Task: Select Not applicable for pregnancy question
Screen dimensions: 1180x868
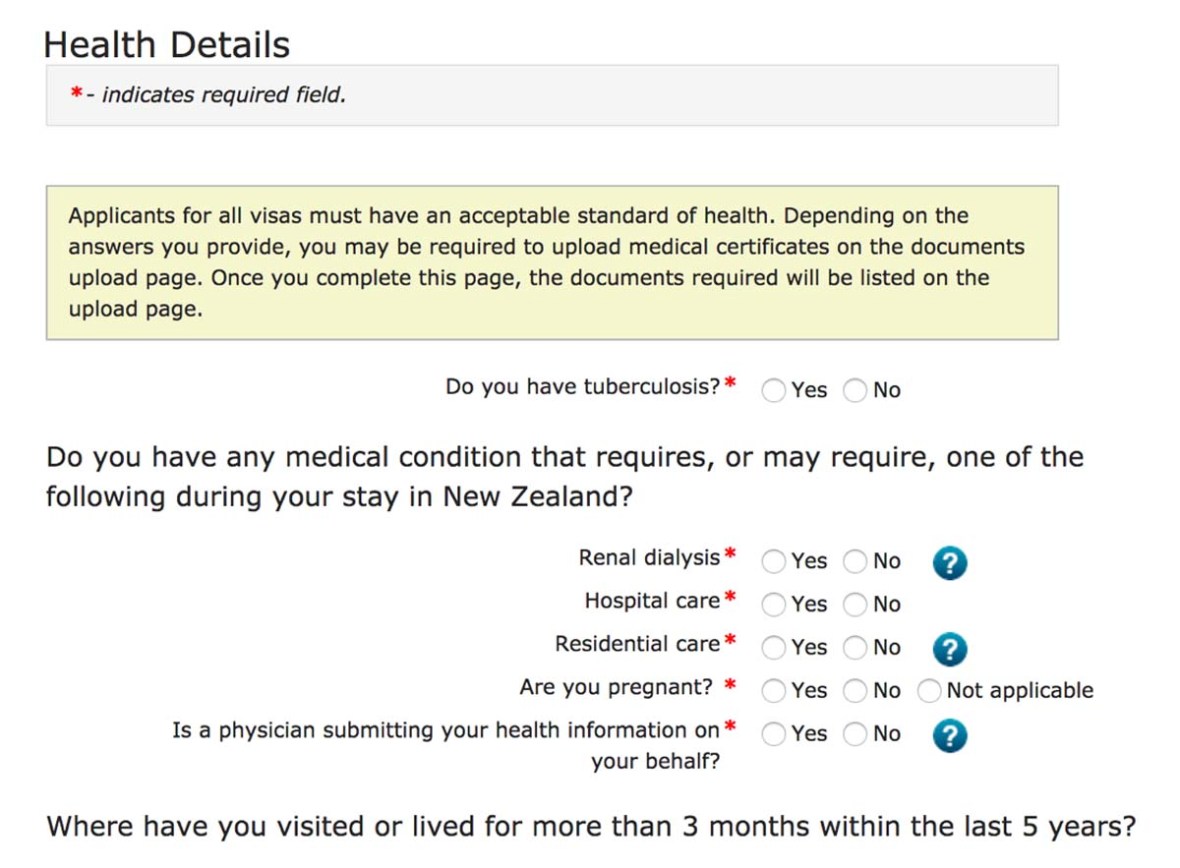Action: pos(929,690)
